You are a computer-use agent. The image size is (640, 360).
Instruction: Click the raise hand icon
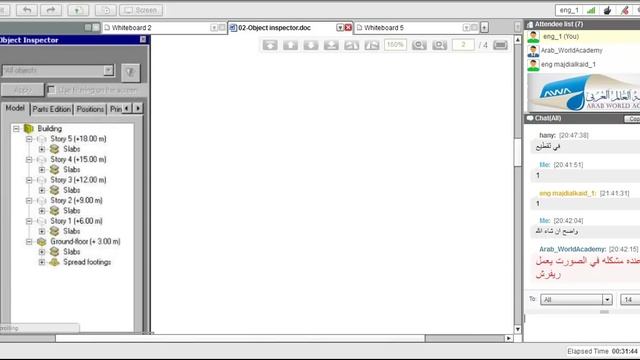[607, 10]
